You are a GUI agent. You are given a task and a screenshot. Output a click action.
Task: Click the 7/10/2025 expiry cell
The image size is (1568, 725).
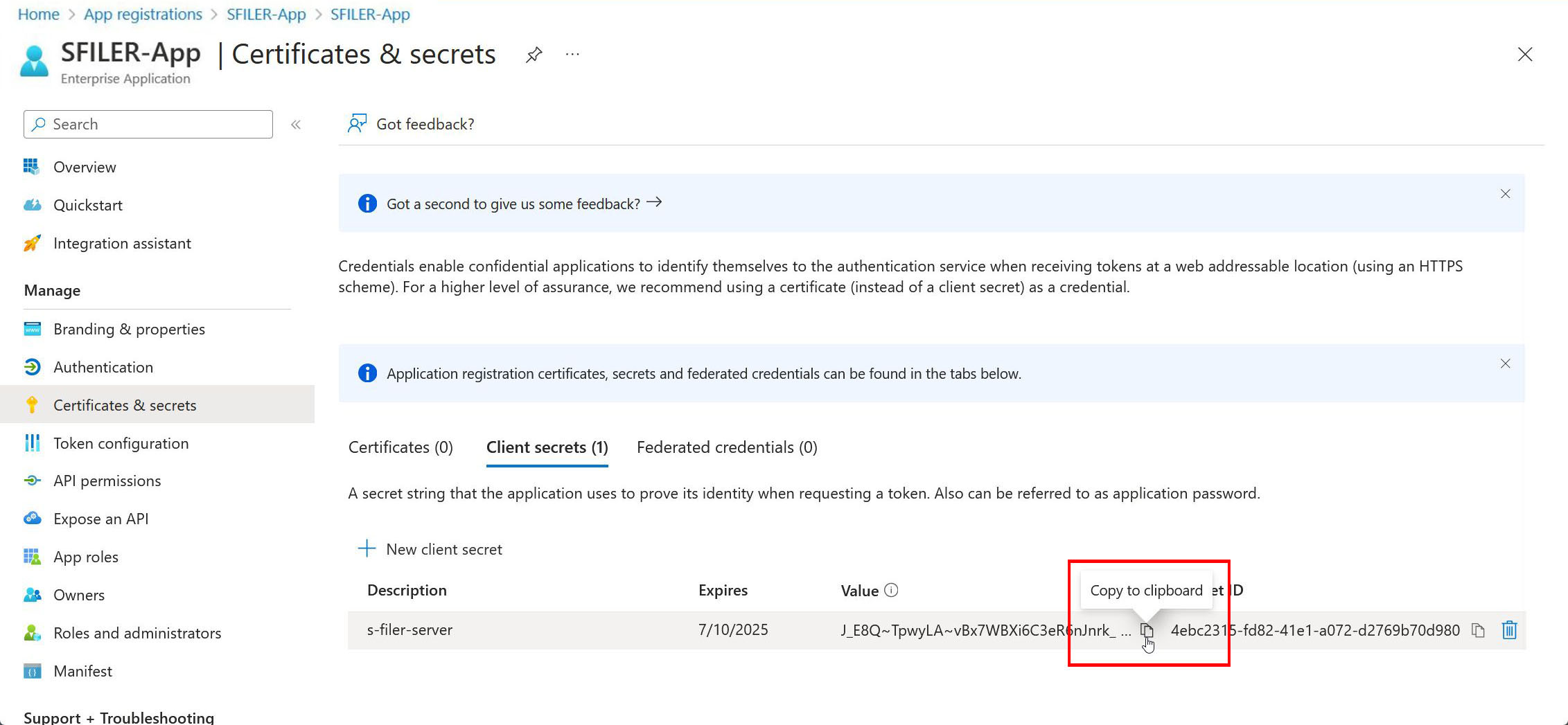tap(733, 629)
